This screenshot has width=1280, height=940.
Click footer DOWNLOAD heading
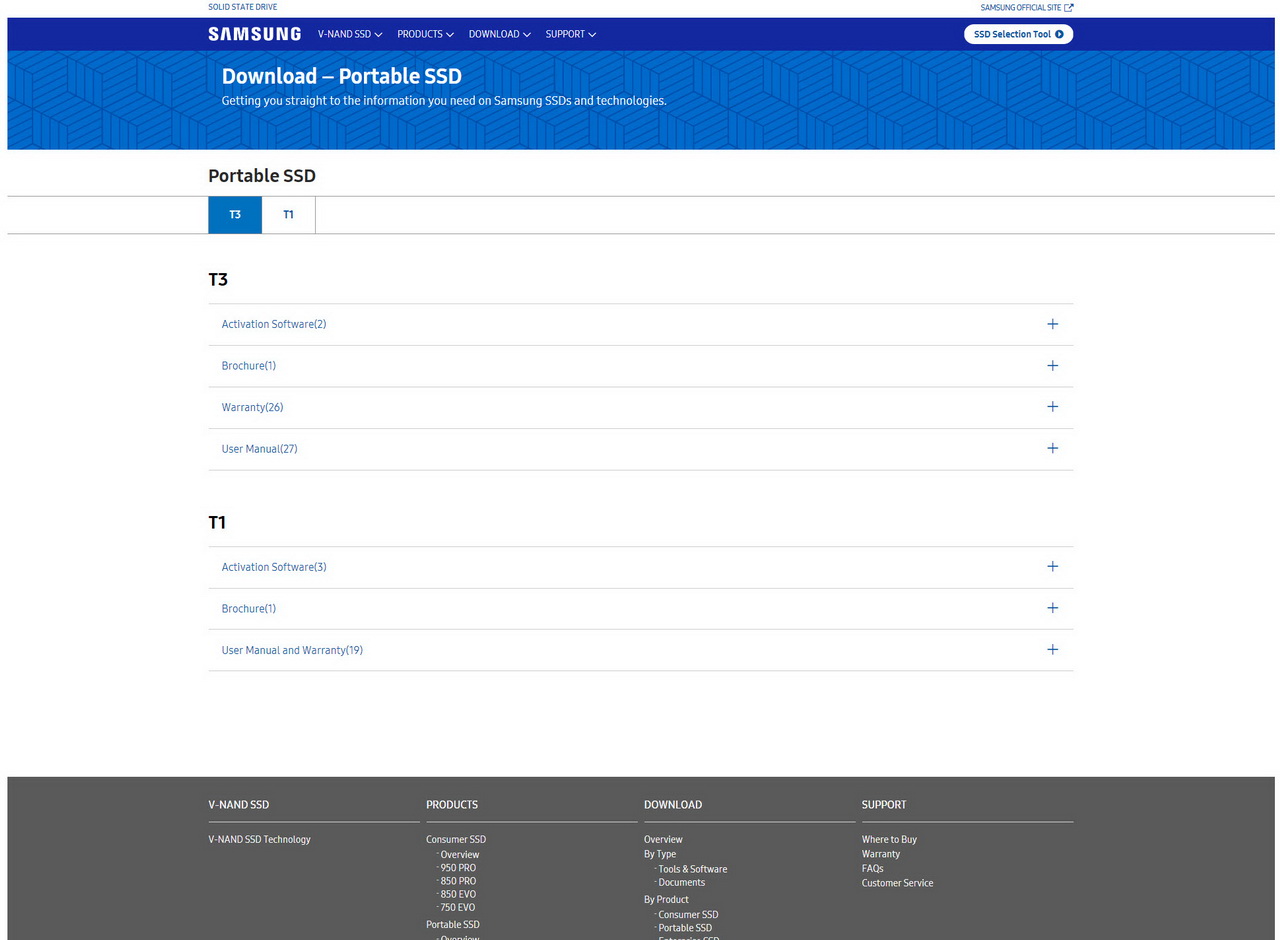[673, 805]
